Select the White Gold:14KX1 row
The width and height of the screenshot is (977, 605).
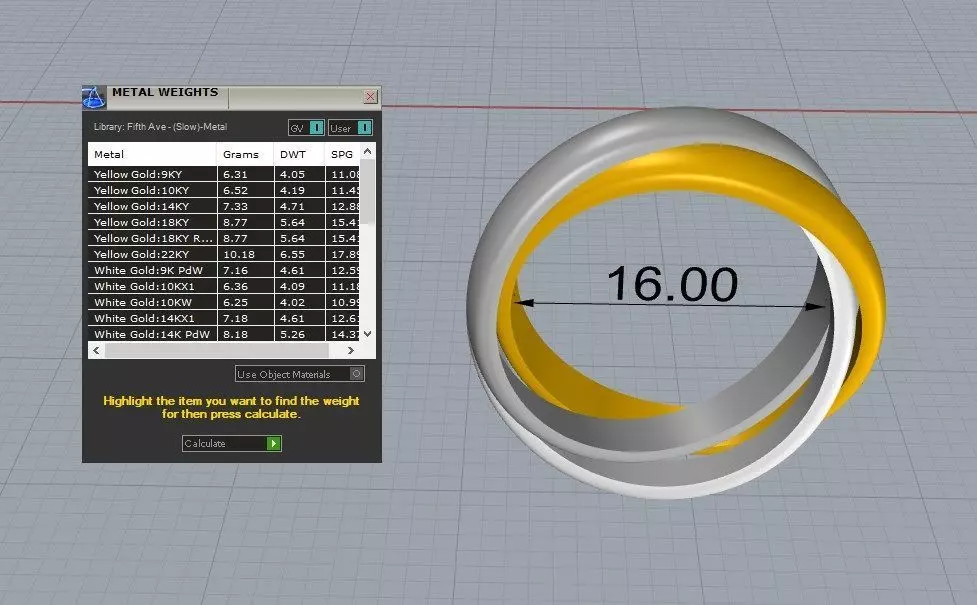click(x=224, y=318)
